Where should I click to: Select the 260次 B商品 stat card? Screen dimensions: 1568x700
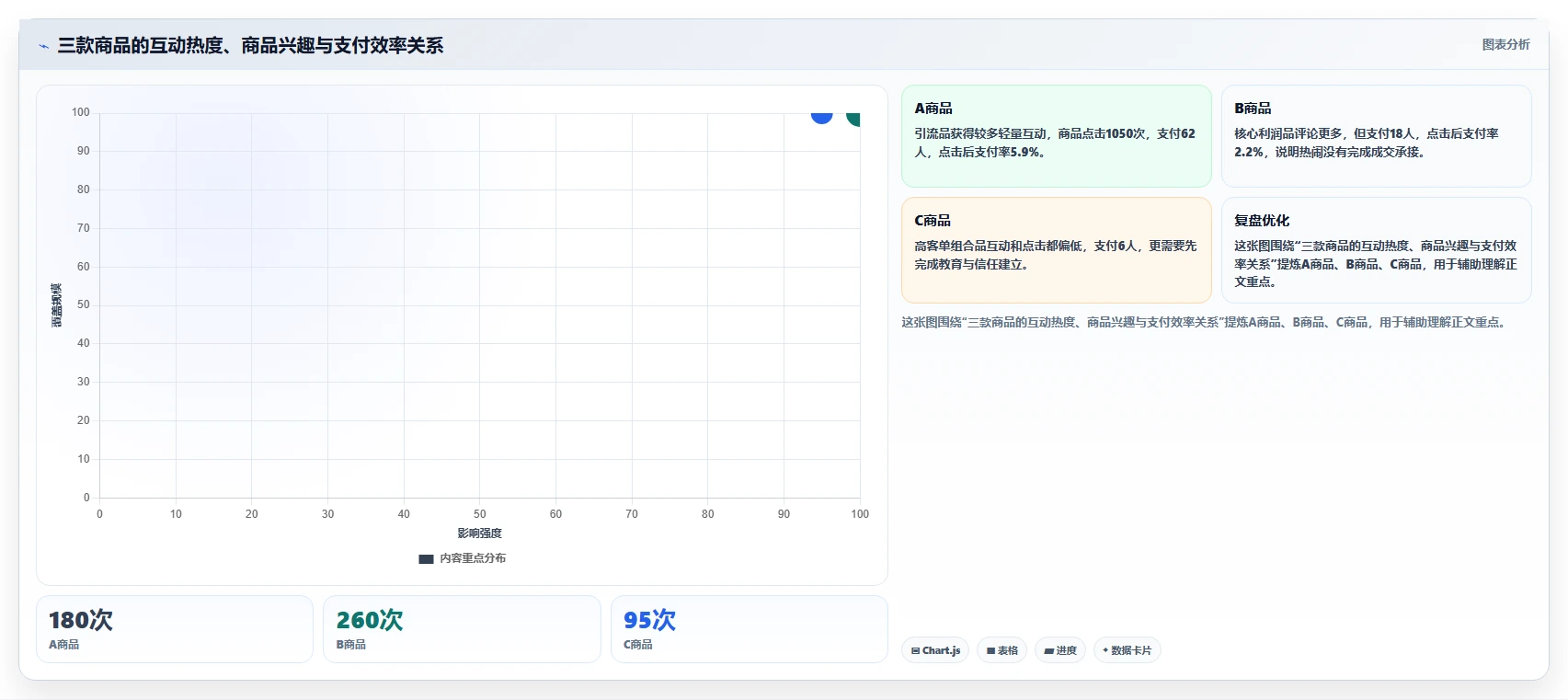point(462,629)
